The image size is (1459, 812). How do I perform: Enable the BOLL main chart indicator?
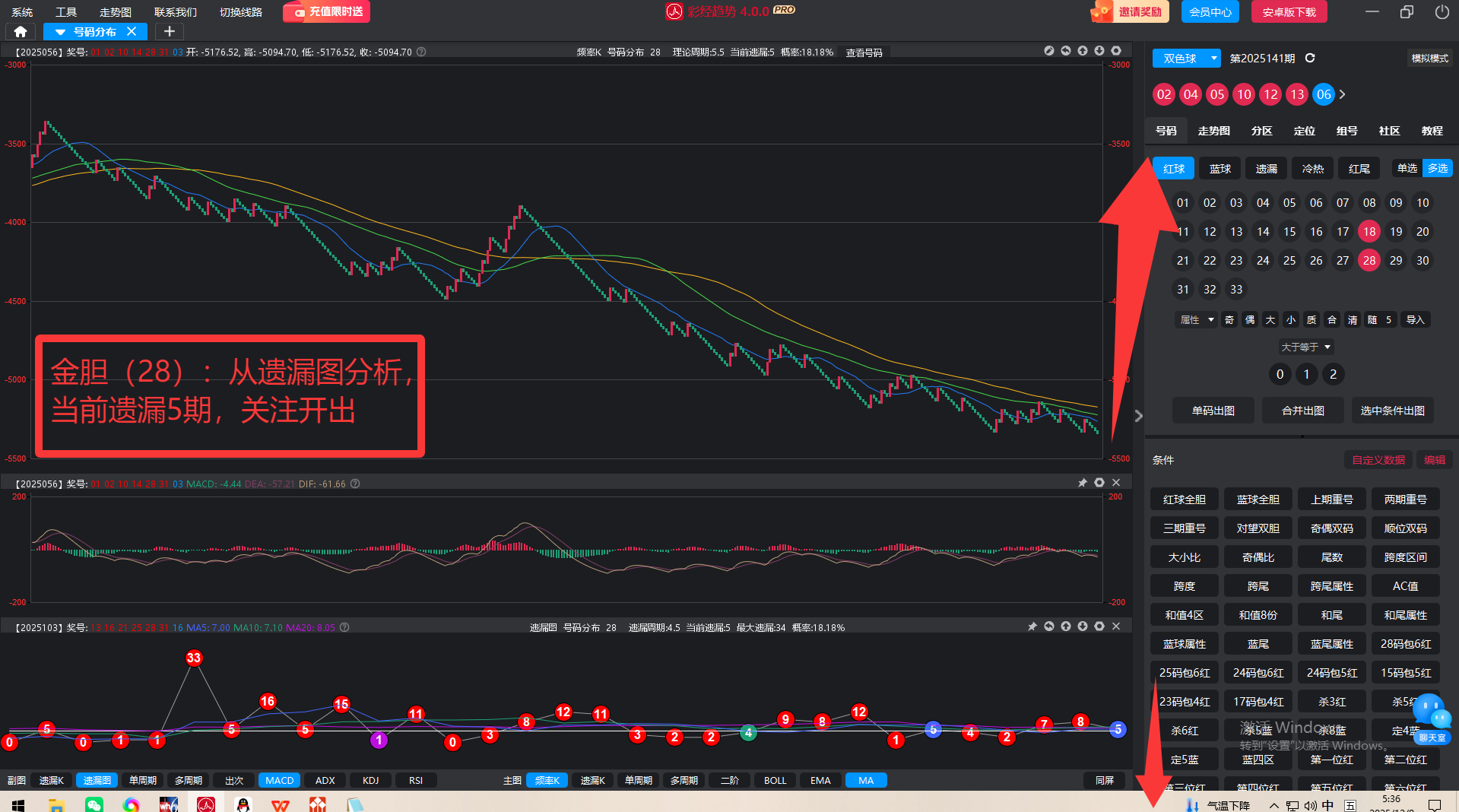[x=775, y=780]
